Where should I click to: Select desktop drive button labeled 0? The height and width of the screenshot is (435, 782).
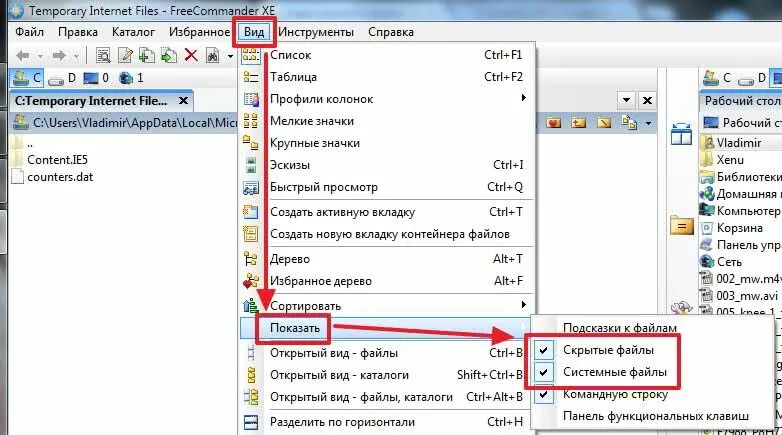tap(96, 78)
